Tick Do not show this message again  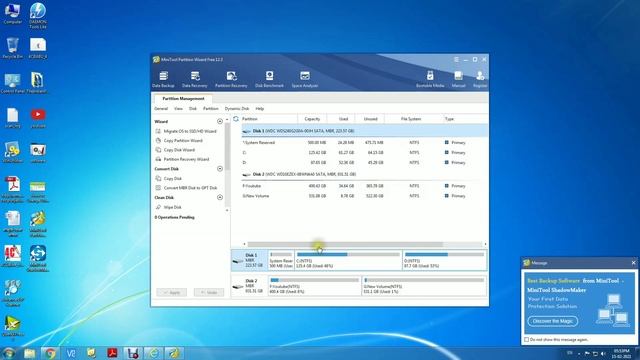(527, 340)
